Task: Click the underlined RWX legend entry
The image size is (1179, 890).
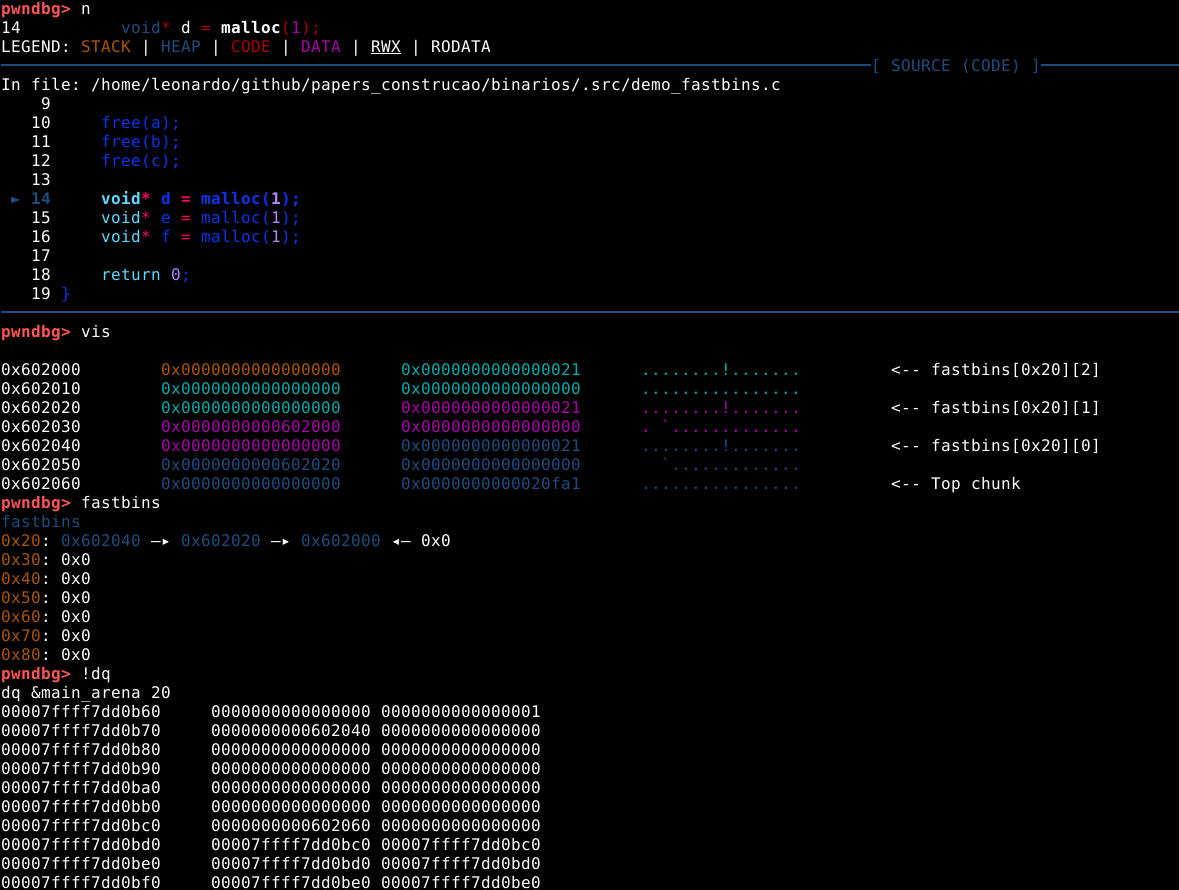Action: (385, 47)
